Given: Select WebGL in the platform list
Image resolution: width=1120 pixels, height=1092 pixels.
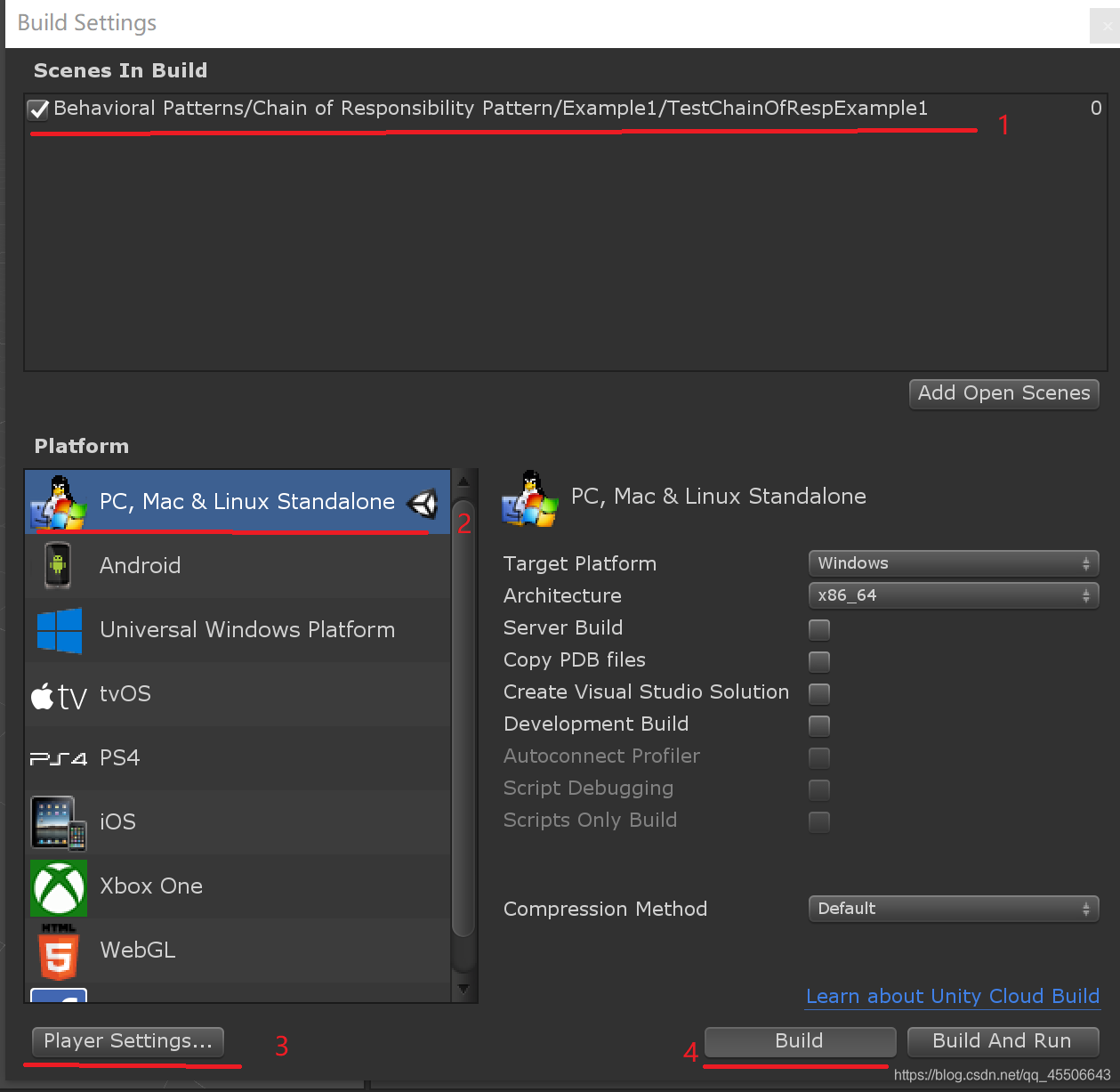Looking at the screenshot, I should click(x=238, y=950).
